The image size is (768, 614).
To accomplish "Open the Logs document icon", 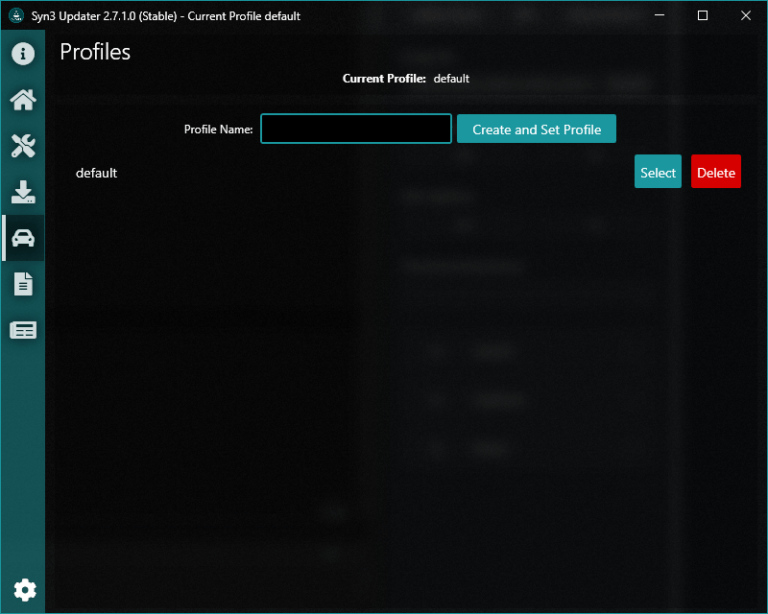I will [x=23, y=284].
